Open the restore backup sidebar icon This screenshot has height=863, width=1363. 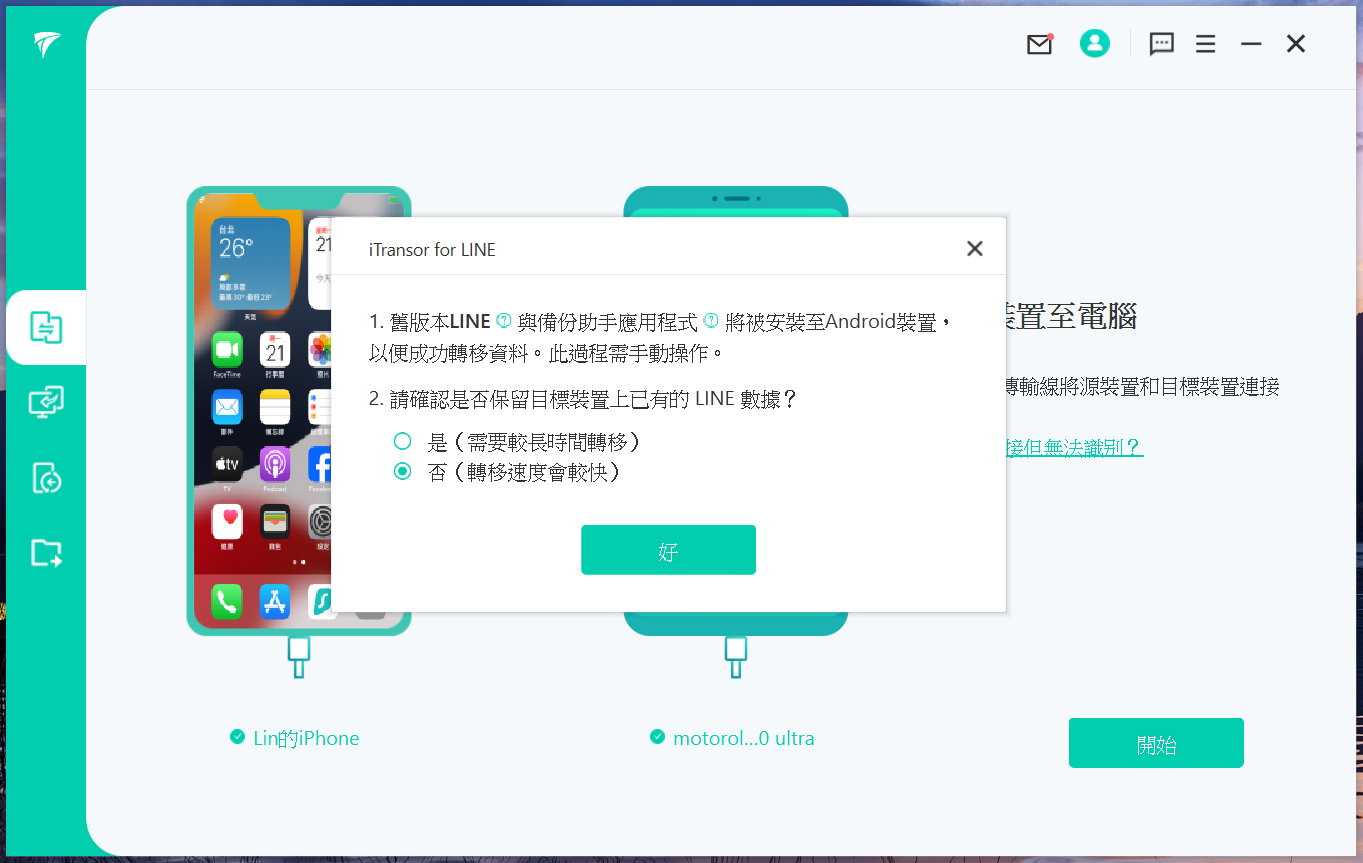tap(46, 478)
